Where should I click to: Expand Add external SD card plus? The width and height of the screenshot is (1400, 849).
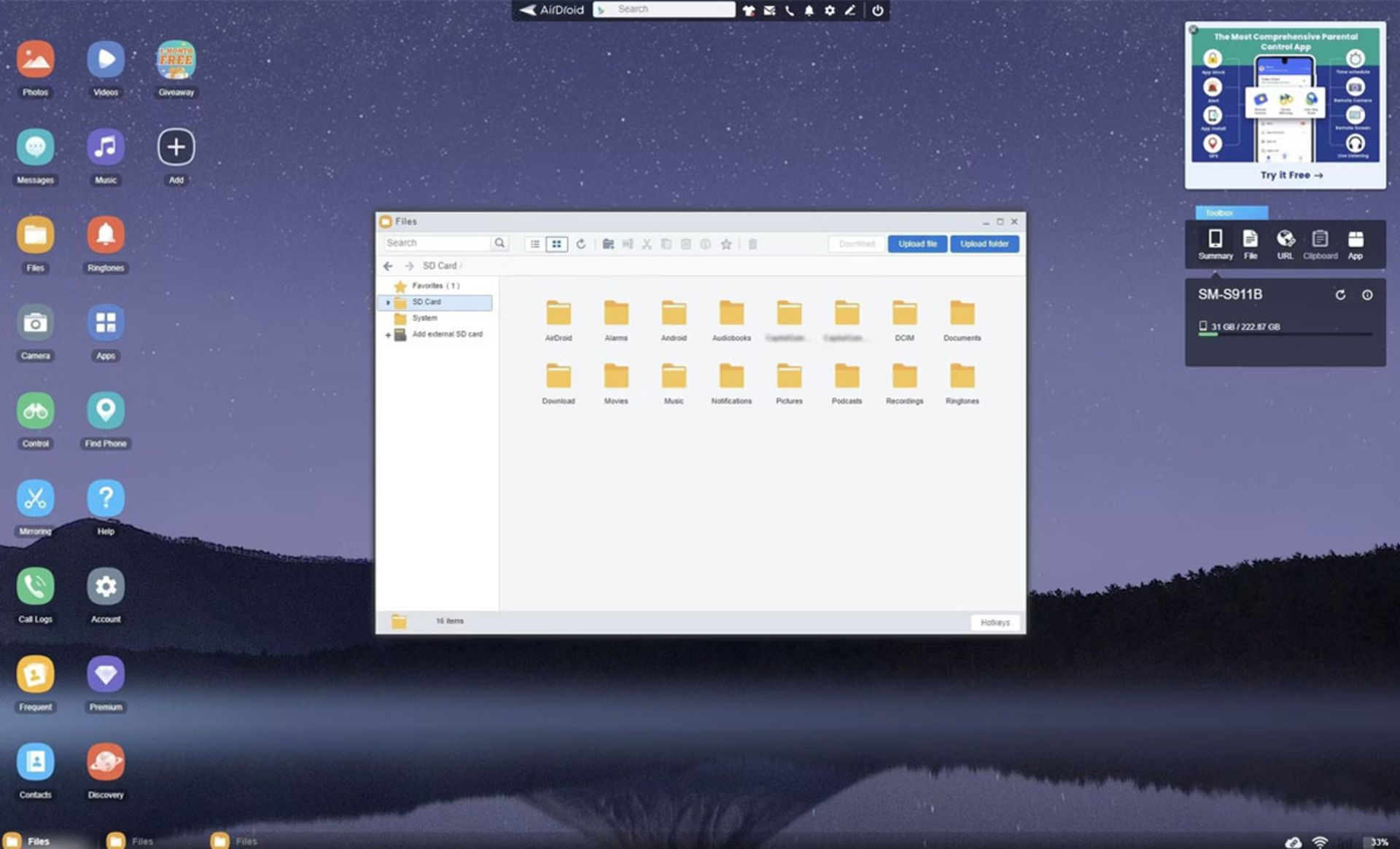coord(387,335)
